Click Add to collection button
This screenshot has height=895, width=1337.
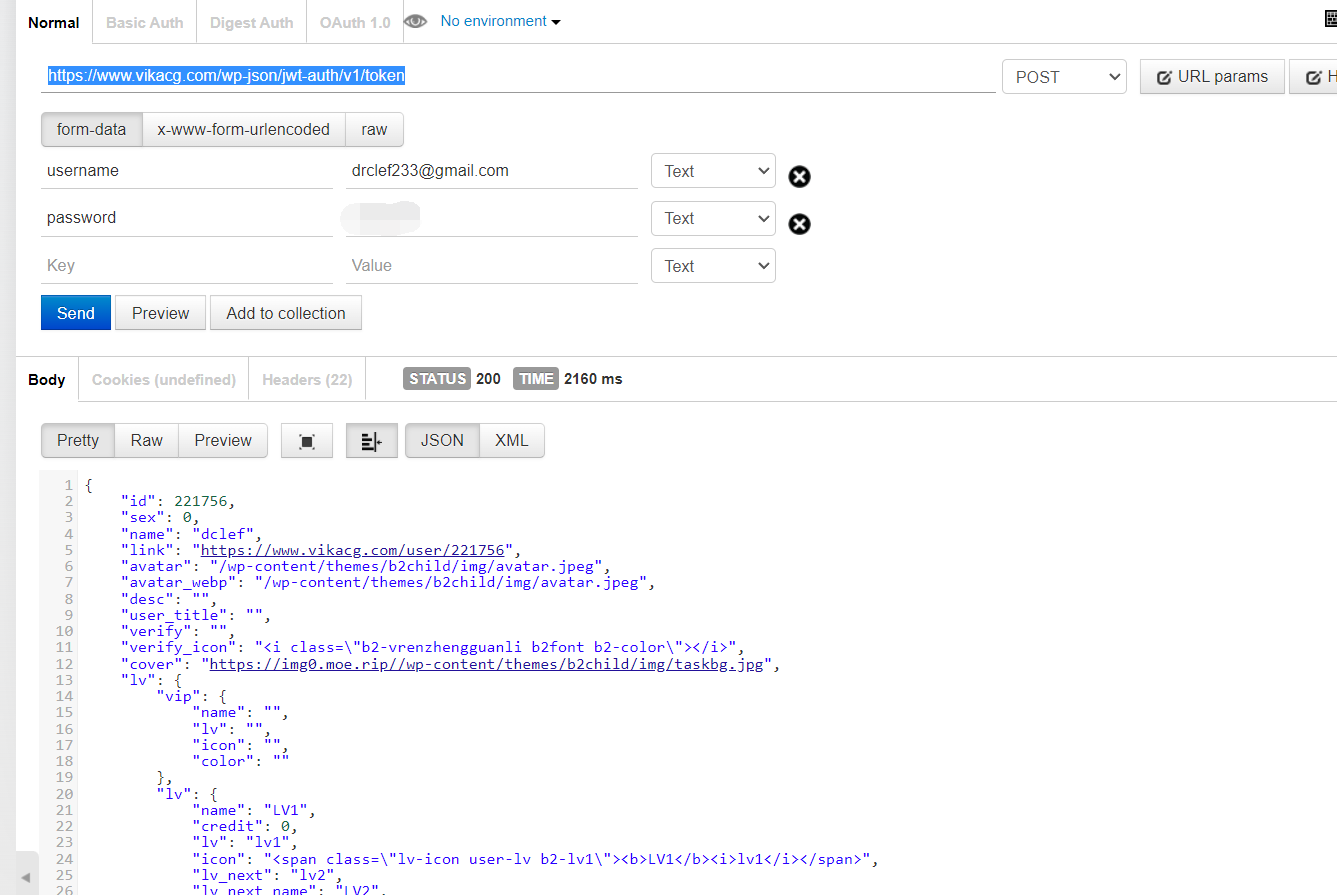click(x=286, y=313)
